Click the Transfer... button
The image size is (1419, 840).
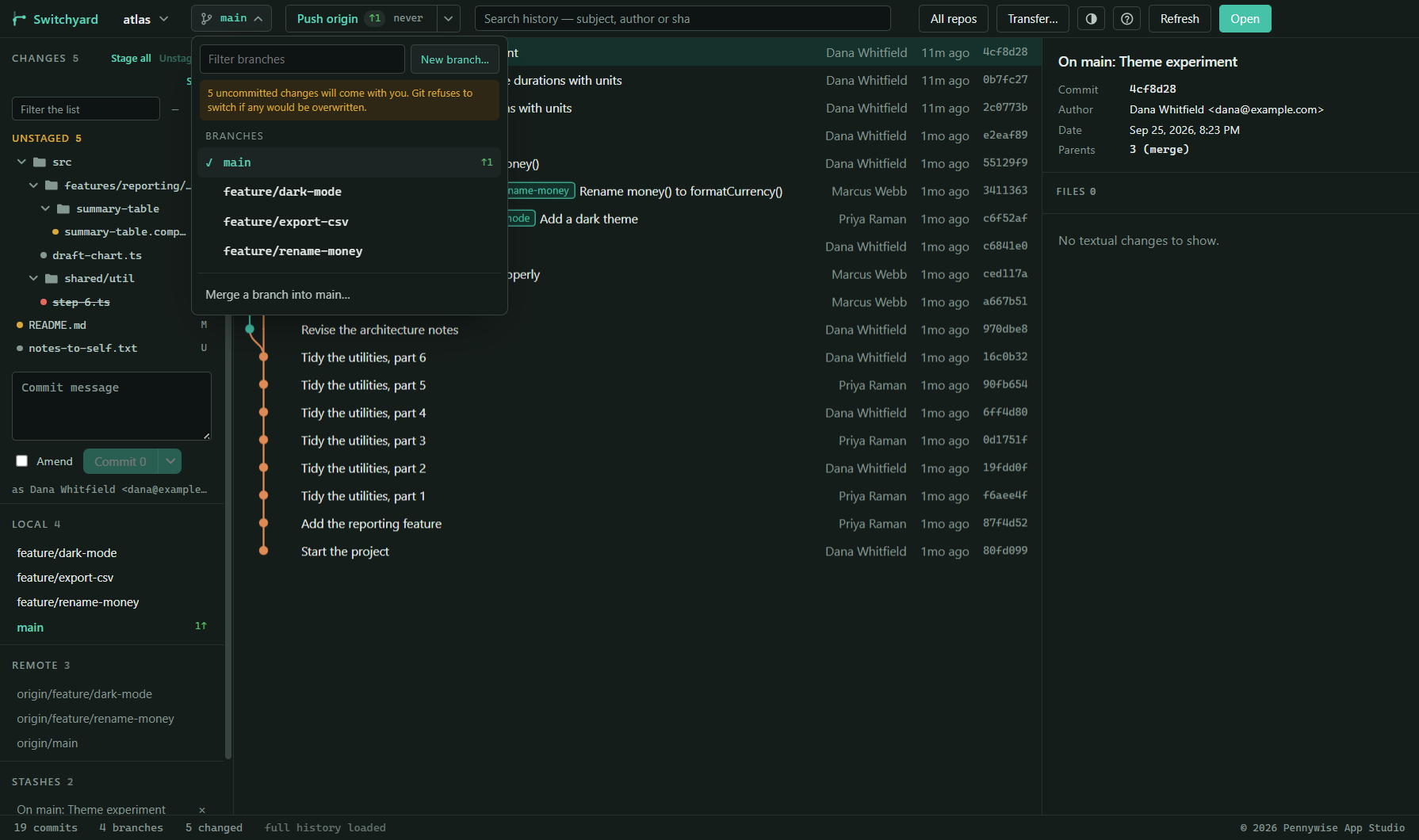[x=1033, y=19]
